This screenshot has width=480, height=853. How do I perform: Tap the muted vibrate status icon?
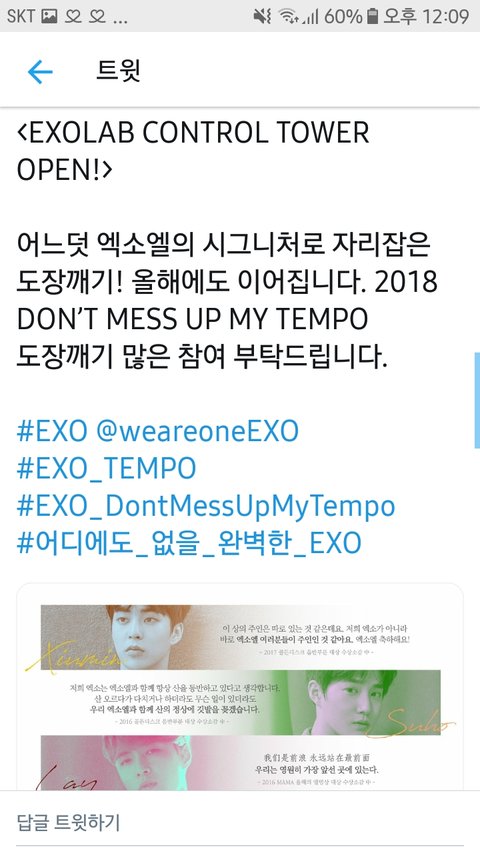pos(262,17)
